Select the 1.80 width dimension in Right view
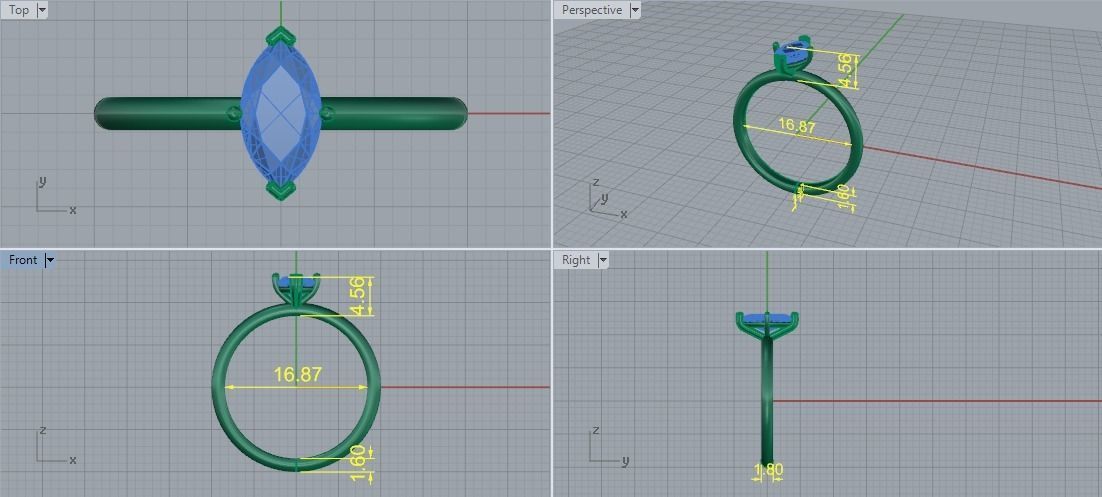The width and height of the screenshot is (1102, 497). [x=768, y=469]
